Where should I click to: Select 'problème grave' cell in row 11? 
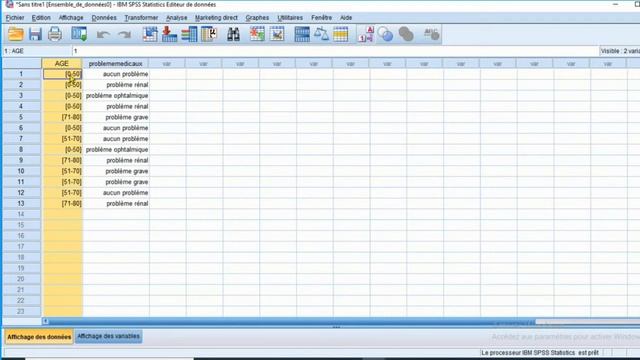coord(116,182)
